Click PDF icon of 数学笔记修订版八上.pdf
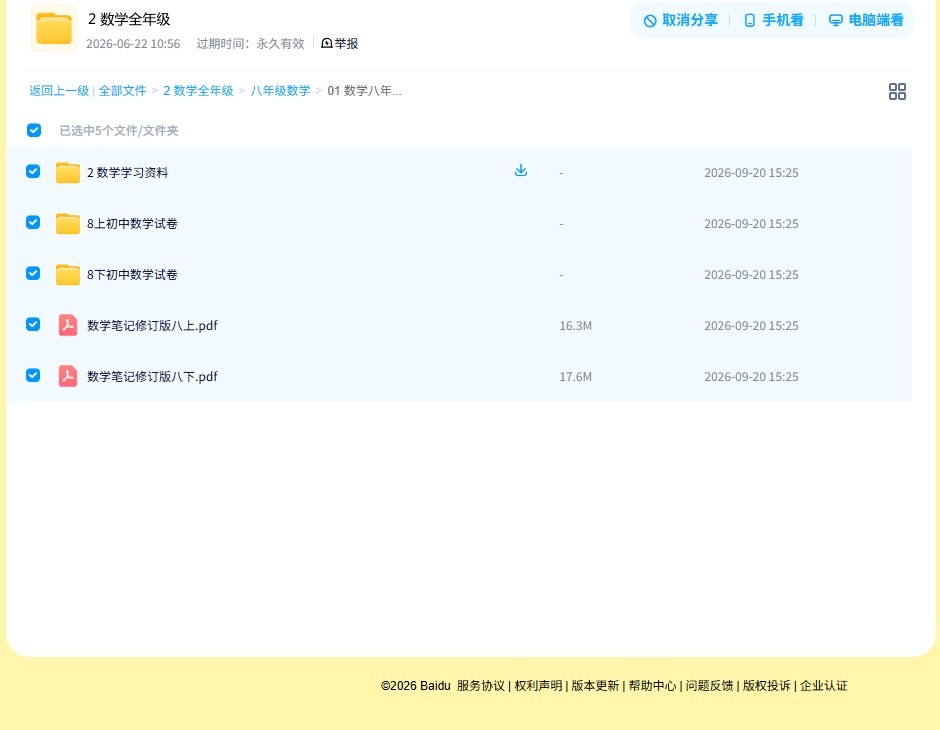Viewport: 940px width, 730px height. (x=68, y=325)
